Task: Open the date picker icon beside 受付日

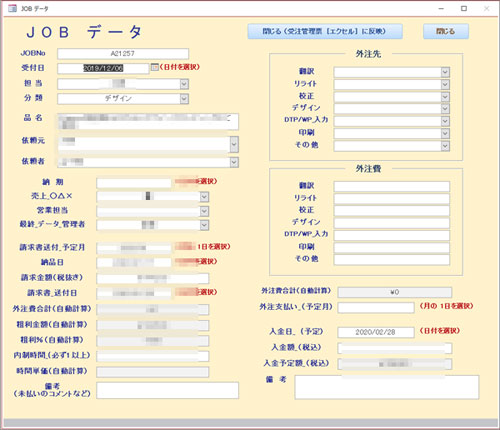Action: point(154,67)
